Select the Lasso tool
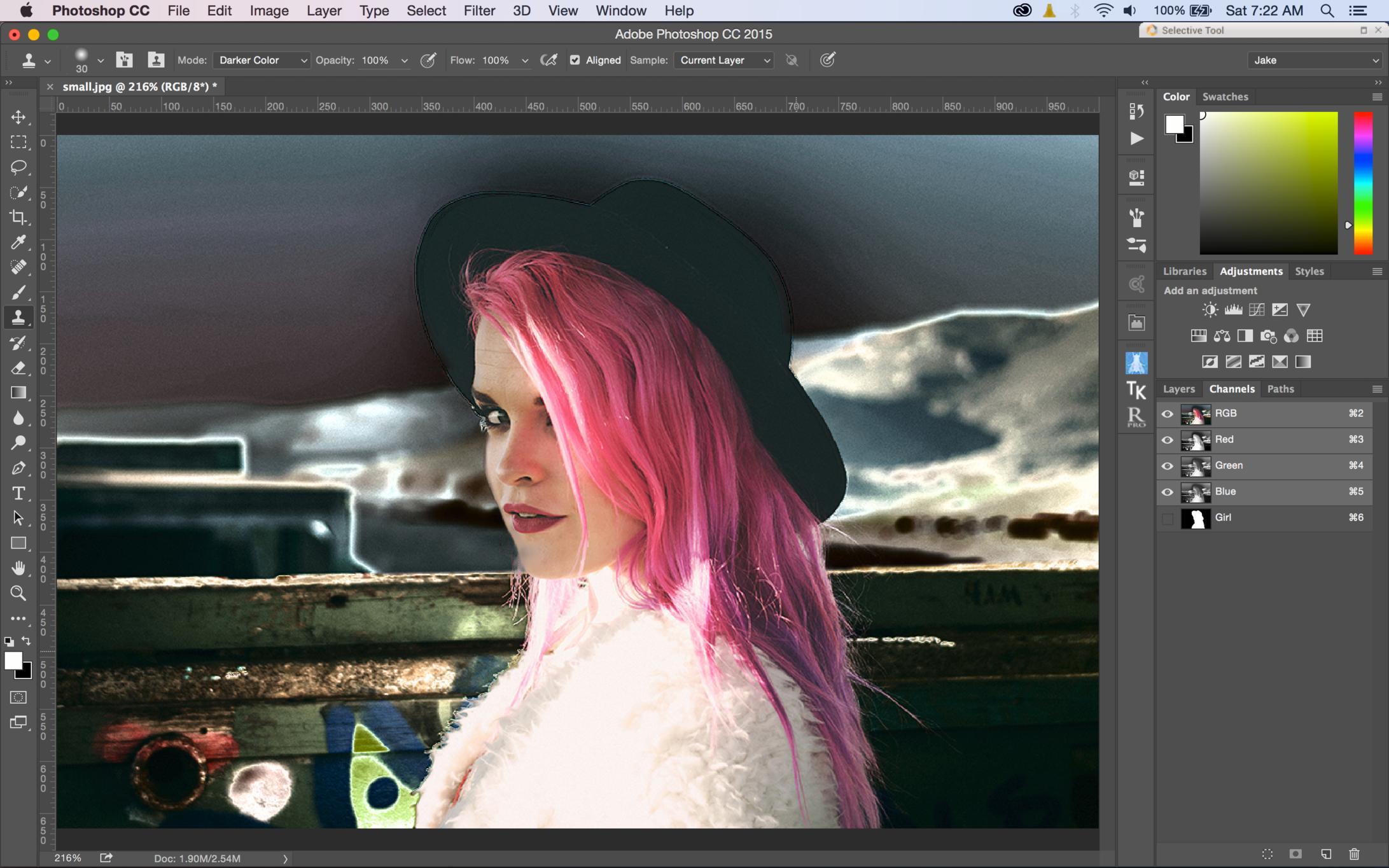Screen dimensions: 1389x868 (x=18, y=167)
